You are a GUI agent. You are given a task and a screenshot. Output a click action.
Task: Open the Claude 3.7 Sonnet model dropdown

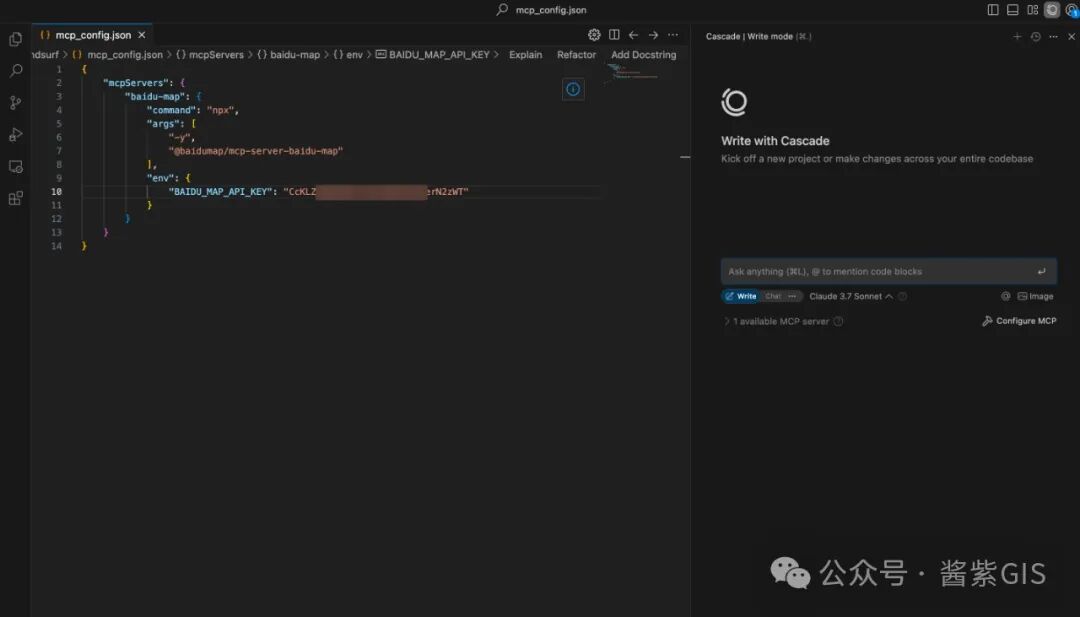851,296
